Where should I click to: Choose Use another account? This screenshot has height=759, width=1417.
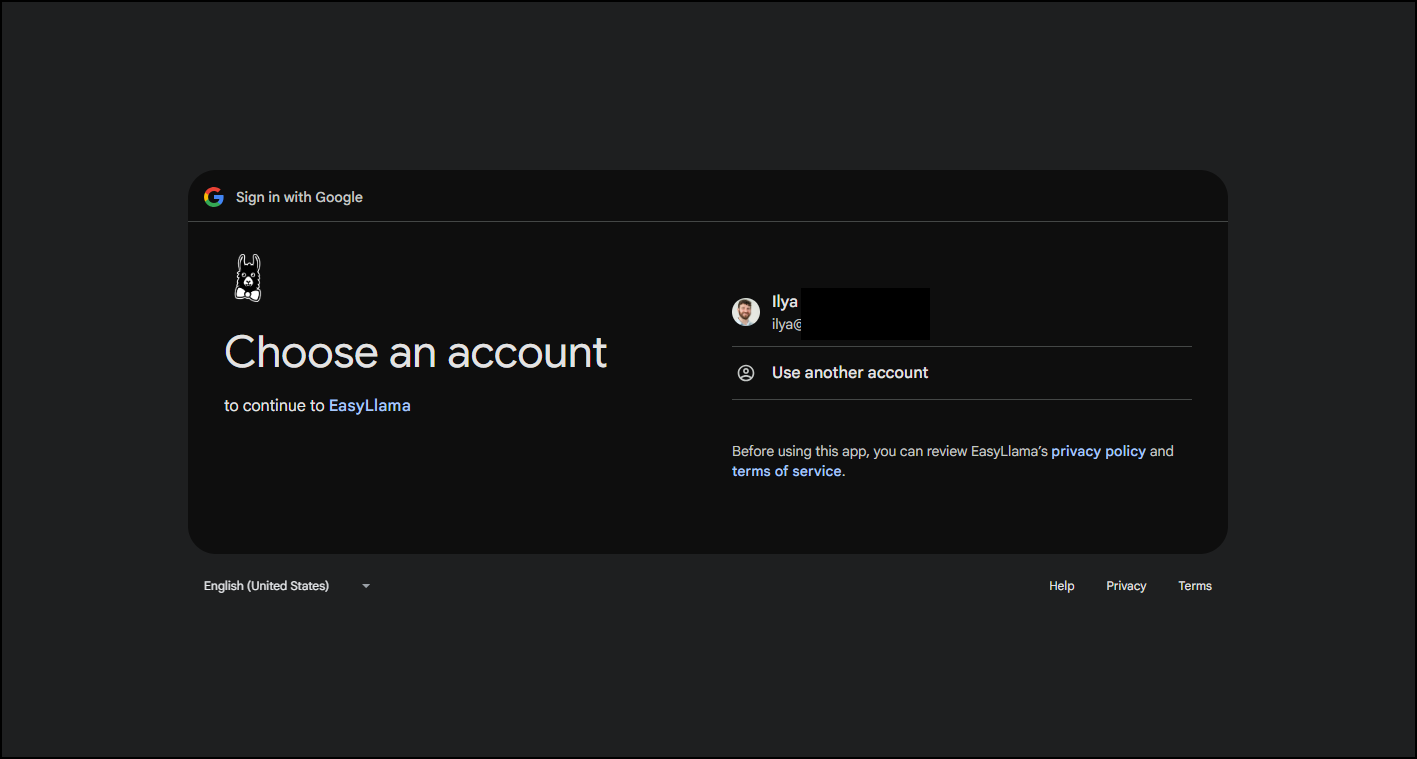850,373
